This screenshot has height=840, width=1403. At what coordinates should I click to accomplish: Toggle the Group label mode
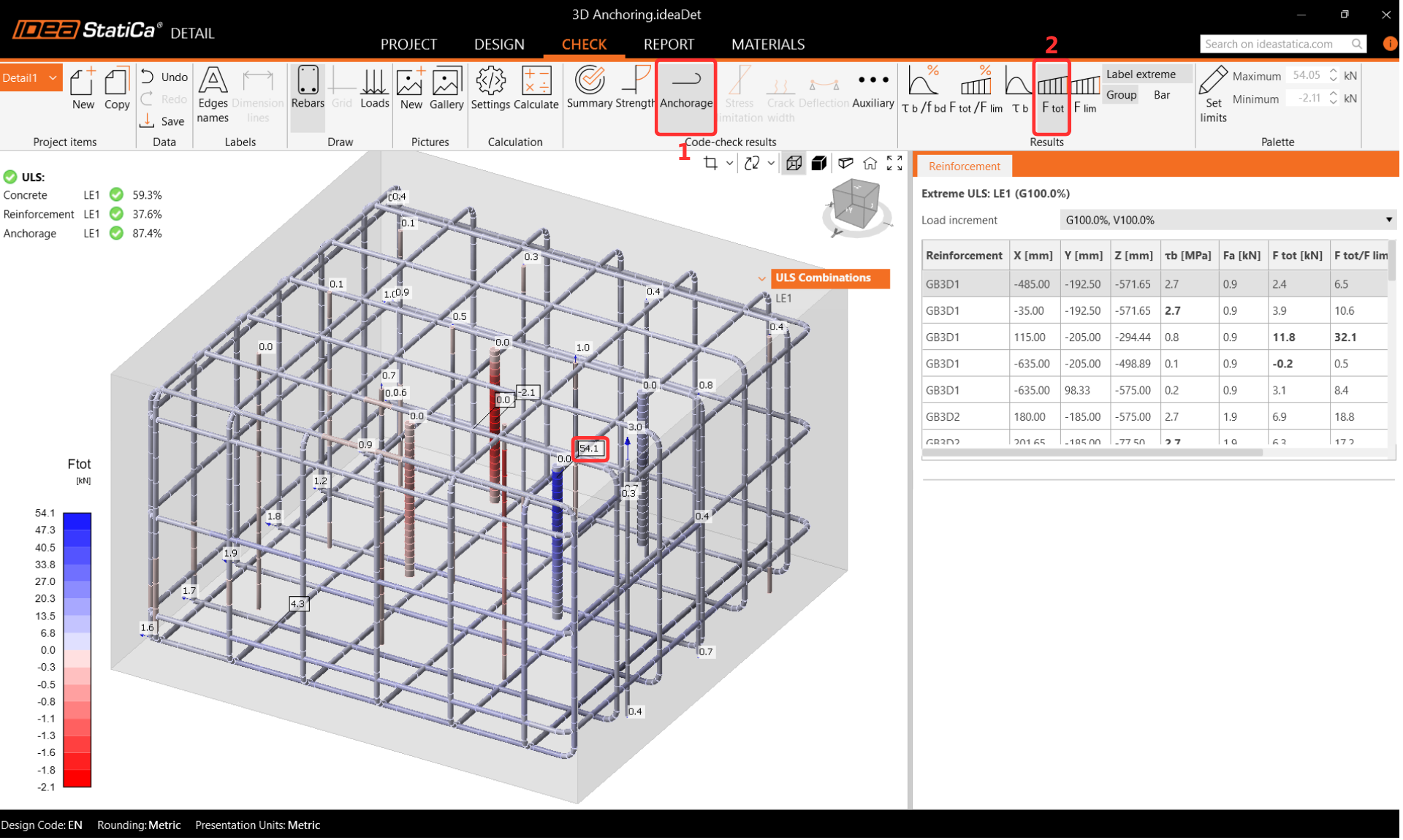click(1121, 95)
